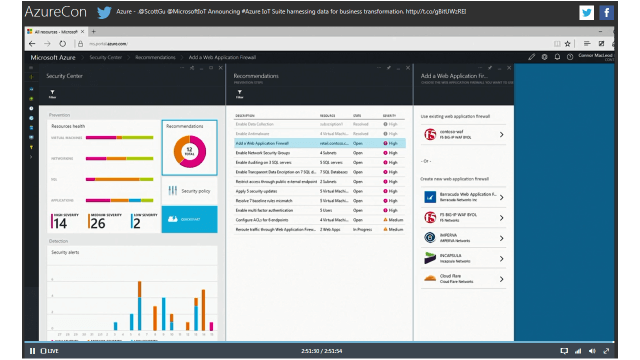Select the Recommendations breadcrumb
Image resolution: width=640 pixels, height=360 pixels.
pos(155,57)
